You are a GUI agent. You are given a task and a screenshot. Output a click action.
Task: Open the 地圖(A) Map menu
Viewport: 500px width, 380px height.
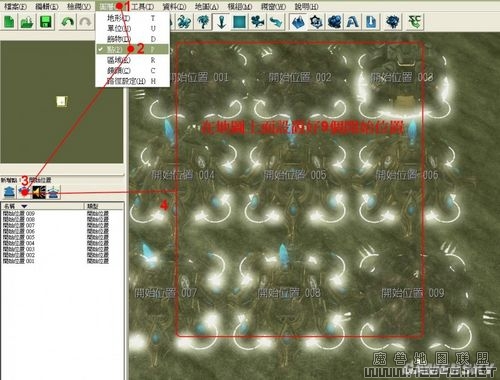[x=207, y=6]
